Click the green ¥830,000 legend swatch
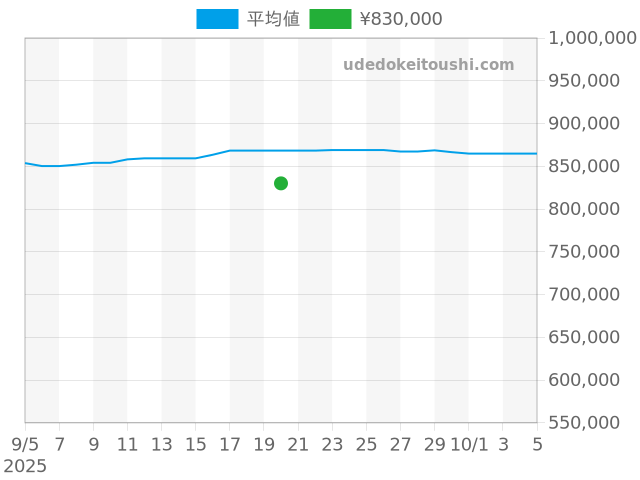640x480 pixels. pyautogui.click(x=330, y=19)
